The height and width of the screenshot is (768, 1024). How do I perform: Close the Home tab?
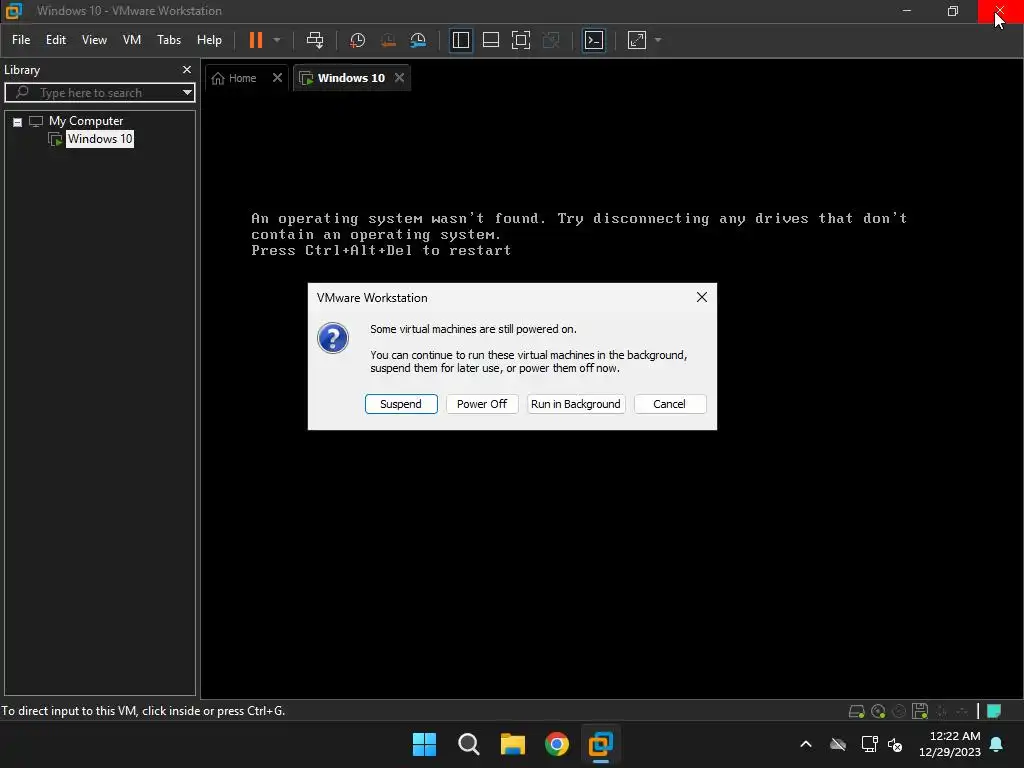[x=278, y=78]
